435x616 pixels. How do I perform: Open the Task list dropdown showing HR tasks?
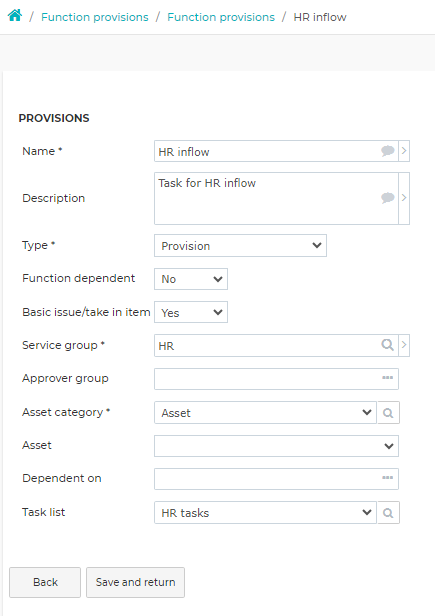(265, 512)
